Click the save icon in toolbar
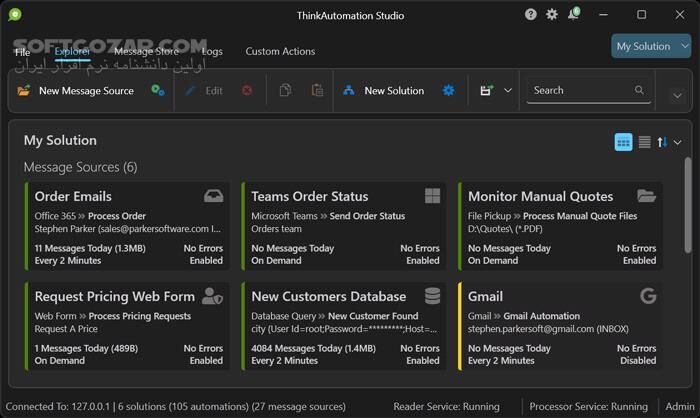Viewport: 700px width, 418px height. [487, 90]
